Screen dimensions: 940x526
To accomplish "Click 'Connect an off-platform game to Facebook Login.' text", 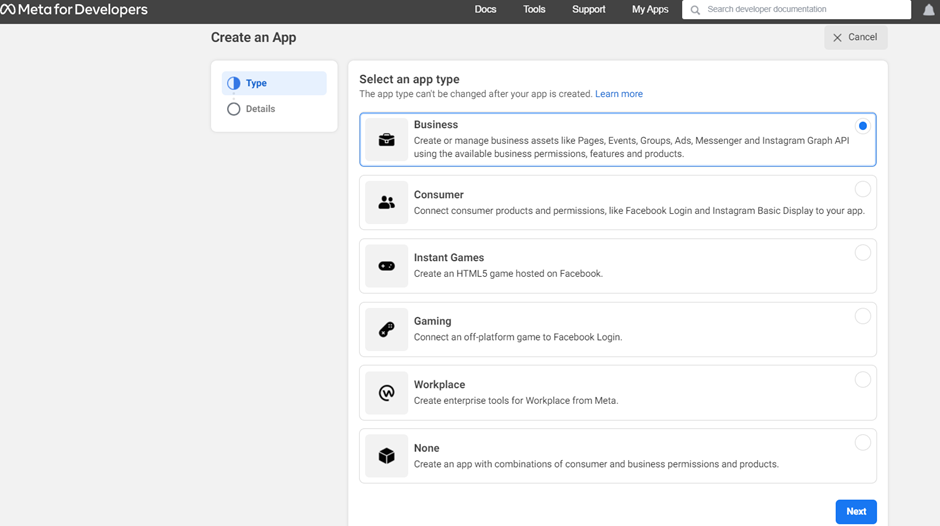I will [518, 338].
